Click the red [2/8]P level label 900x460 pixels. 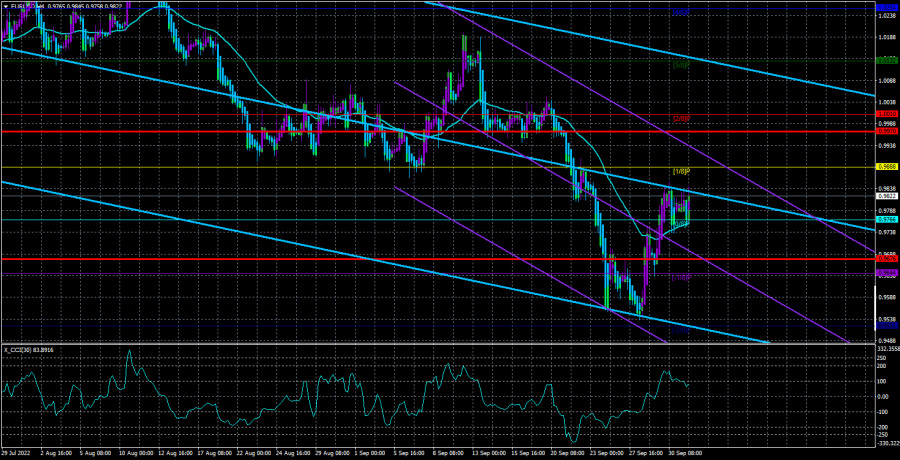(x=681, y=118)
